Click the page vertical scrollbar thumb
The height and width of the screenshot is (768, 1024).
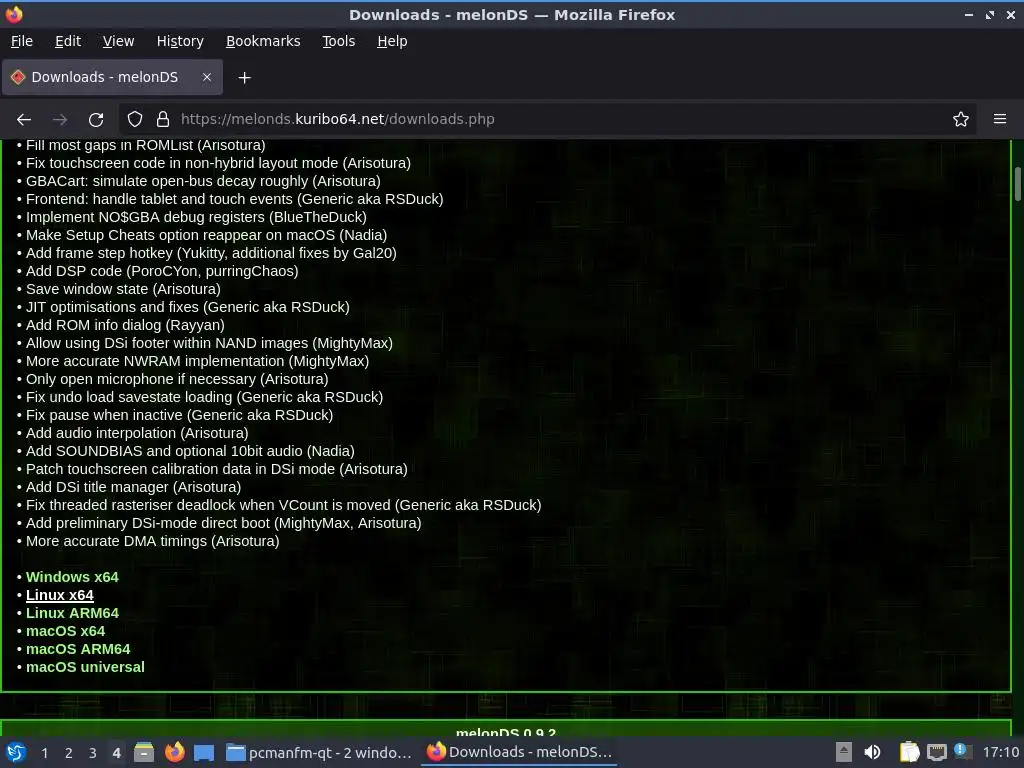[1017, 184]
